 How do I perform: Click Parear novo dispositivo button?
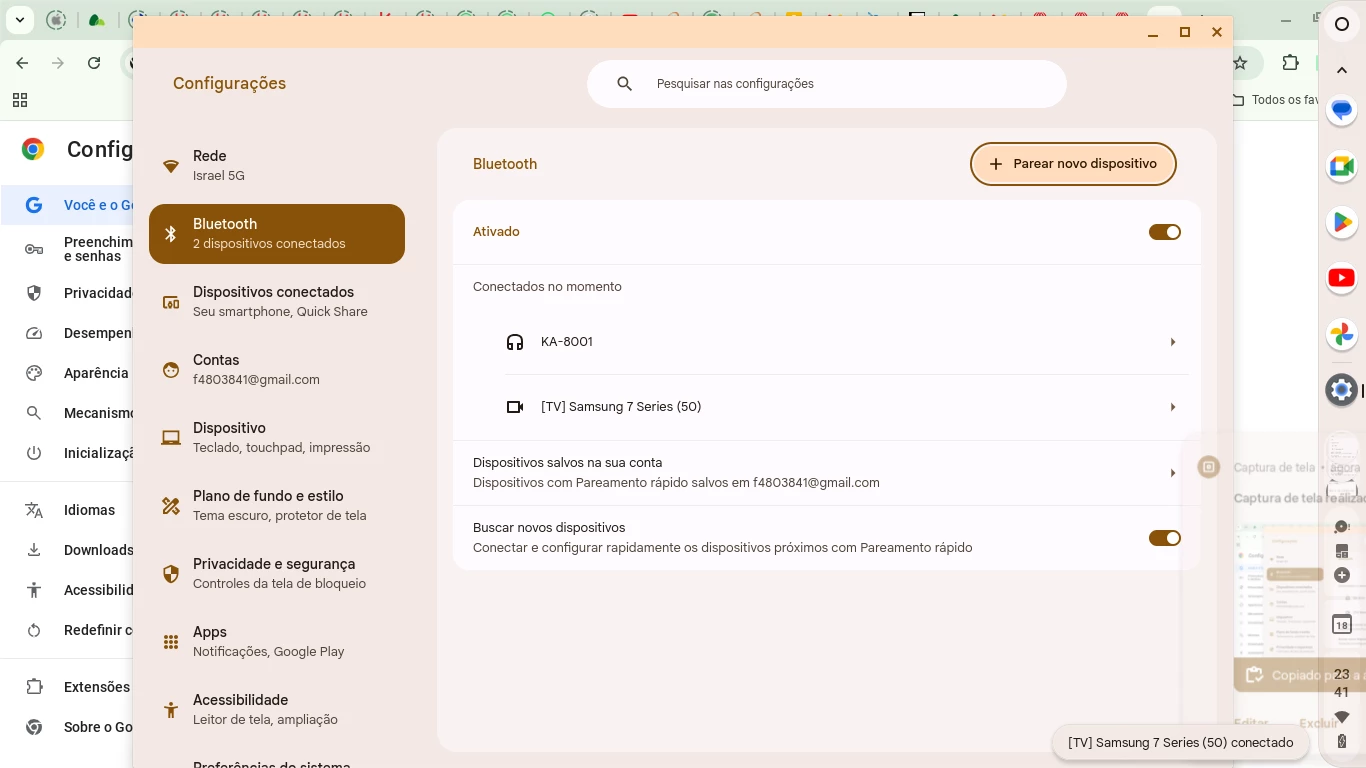1073,164
